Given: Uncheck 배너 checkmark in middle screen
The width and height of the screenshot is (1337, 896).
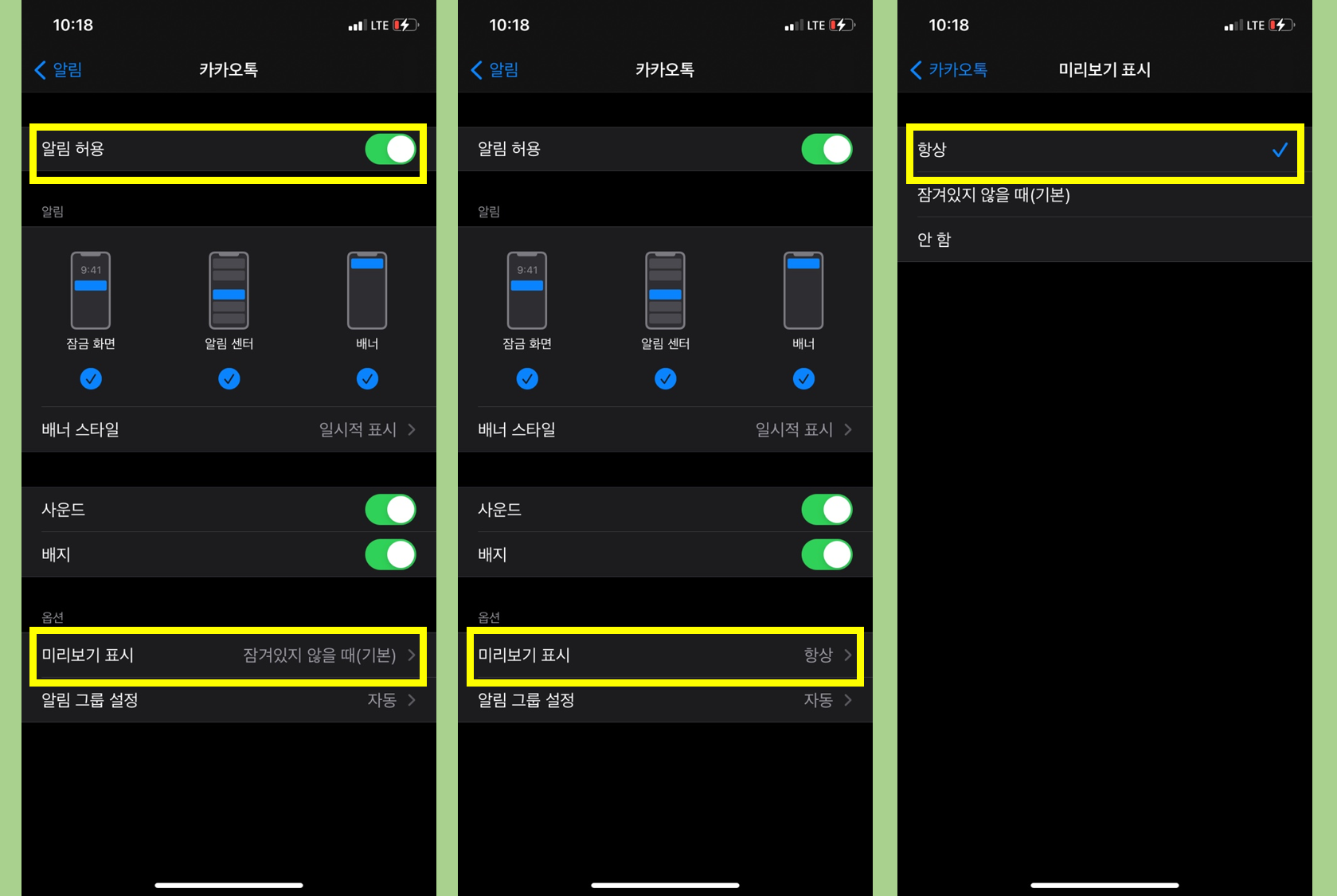Looking at the screenshot, I should (803, 379).
